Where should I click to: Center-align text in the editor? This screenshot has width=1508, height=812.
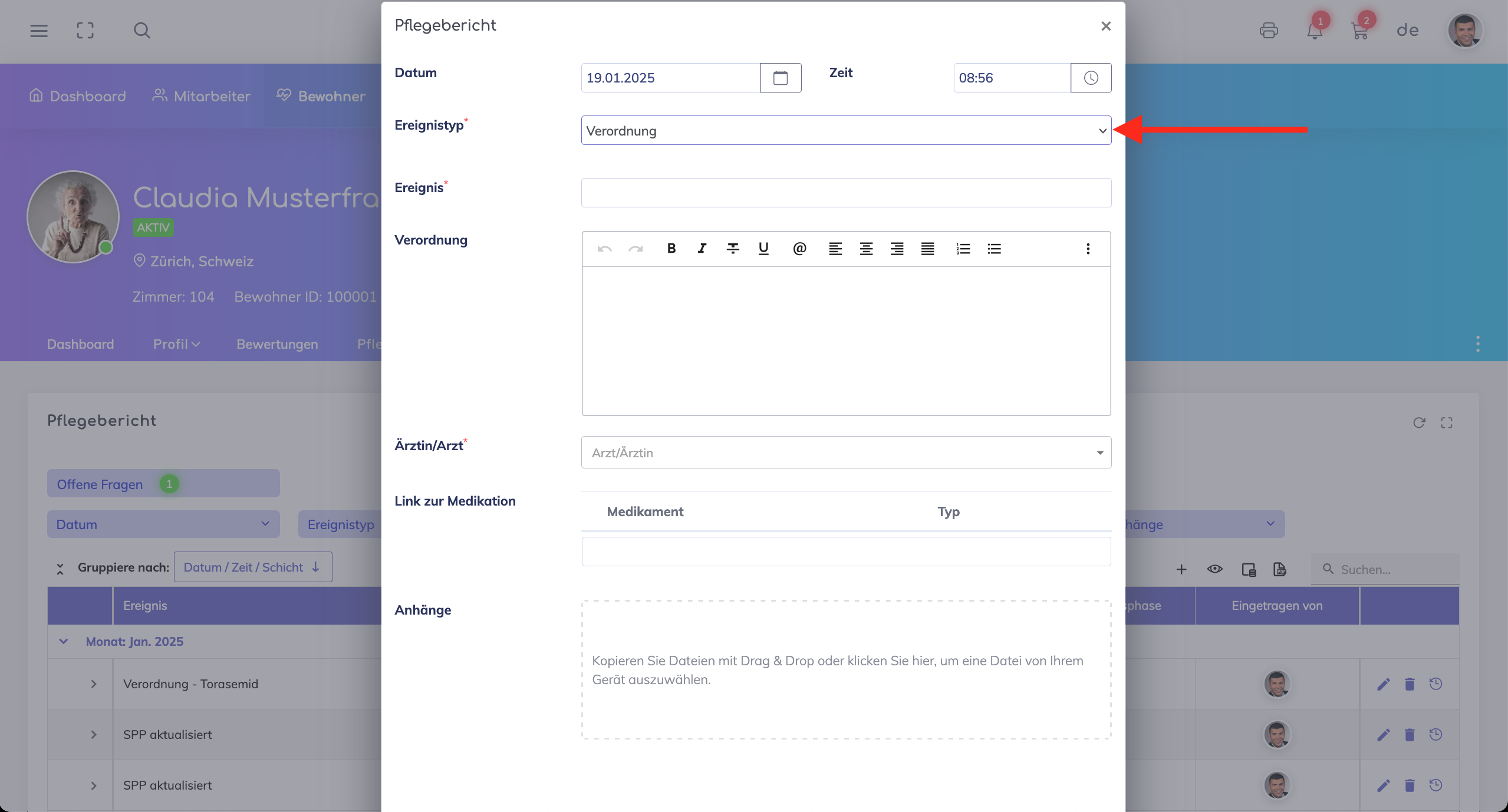tap(866, 249)
